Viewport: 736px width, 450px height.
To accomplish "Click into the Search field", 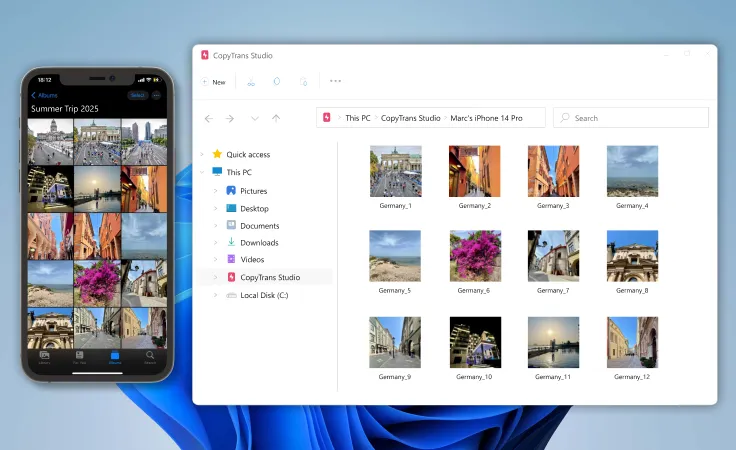I will pyautogui.click(x=630, y=118).
